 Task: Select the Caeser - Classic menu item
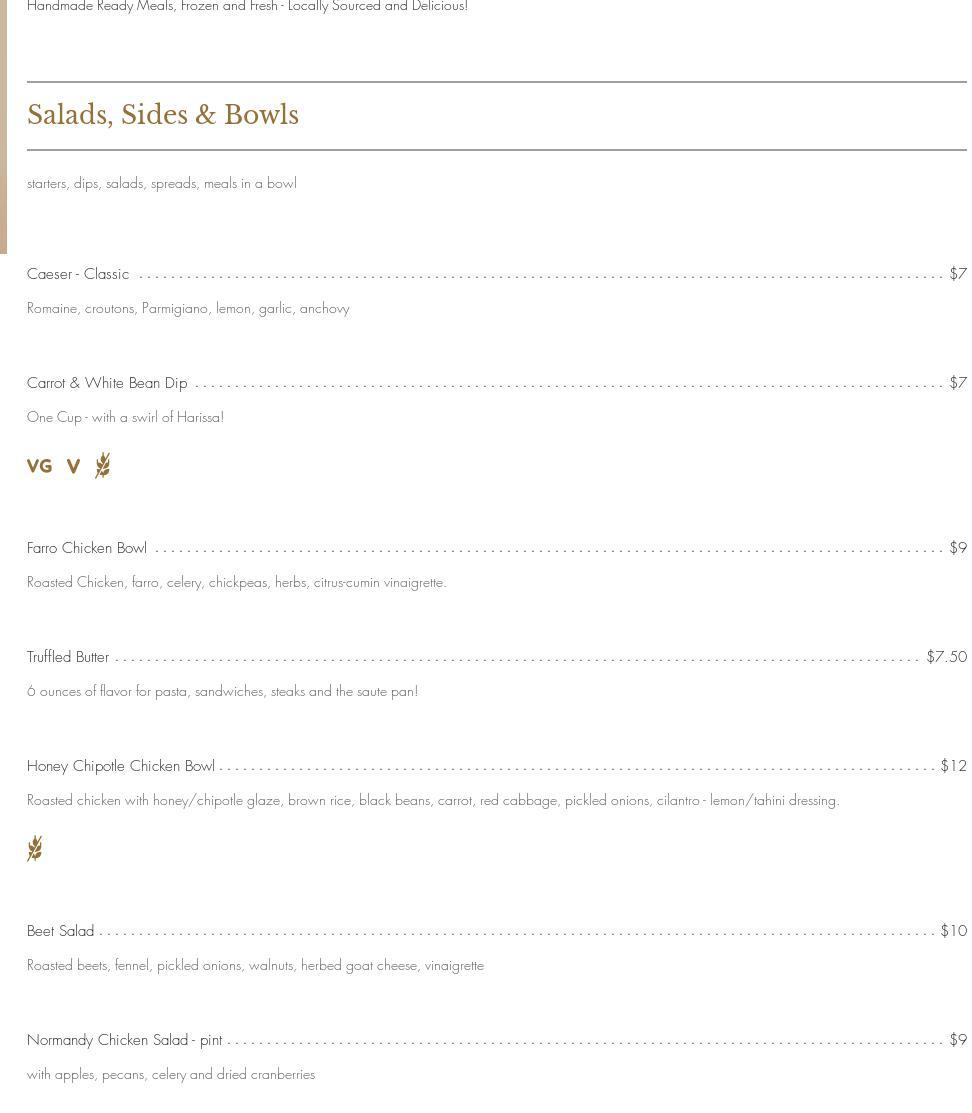coord(78,274)
